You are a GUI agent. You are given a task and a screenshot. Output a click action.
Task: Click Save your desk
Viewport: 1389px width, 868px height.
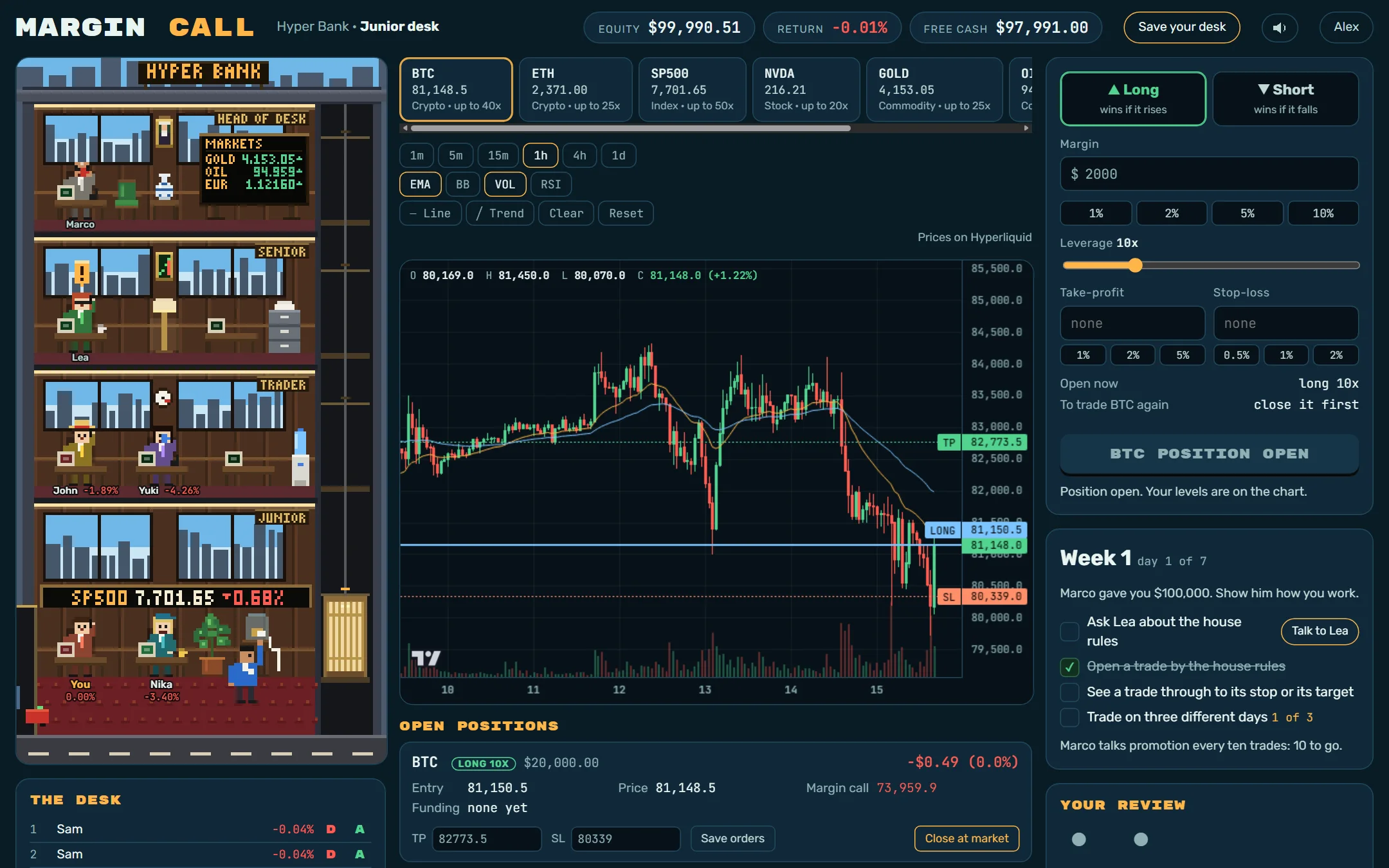[1182, 28]
